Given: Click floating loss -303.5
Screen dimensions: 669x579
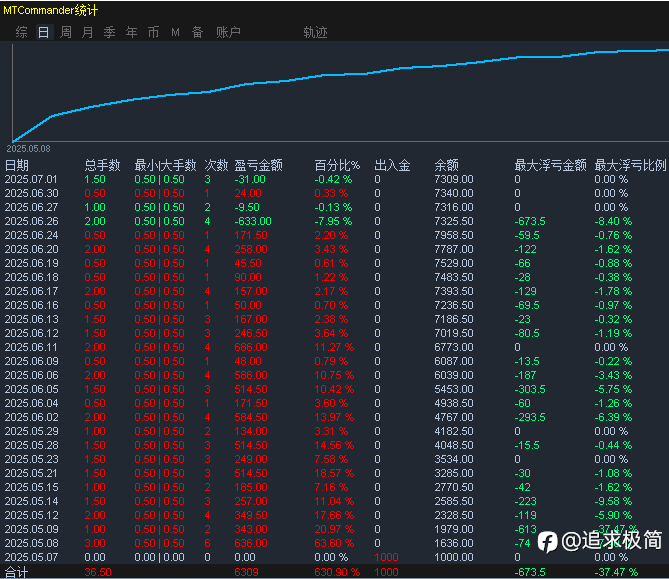Looking at the screenshot, I should click(x=530, y=389).
